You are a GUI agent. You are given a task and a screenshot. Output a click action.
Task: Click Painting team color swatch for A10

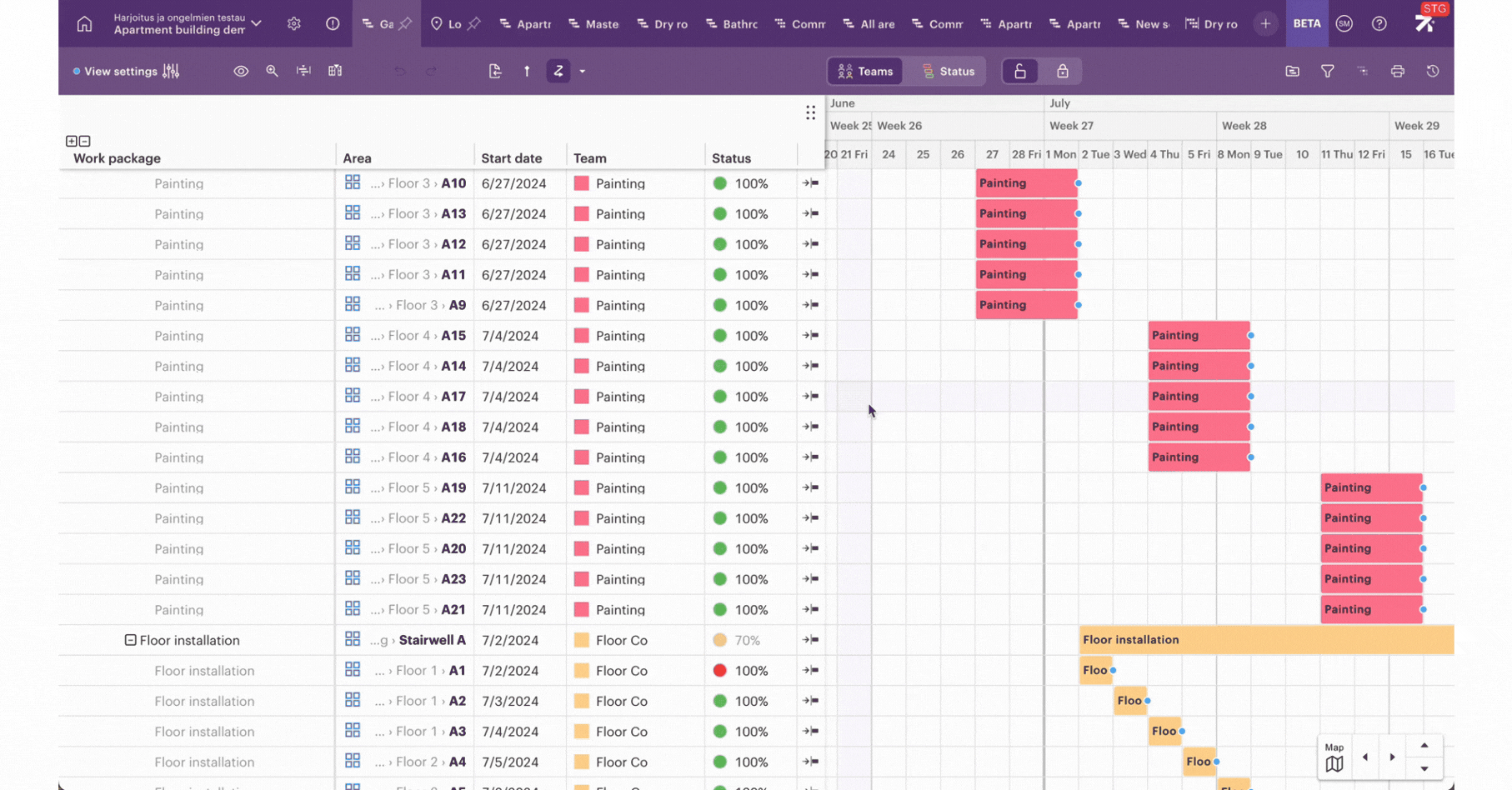pyautogui.click(x=582, y=183)
